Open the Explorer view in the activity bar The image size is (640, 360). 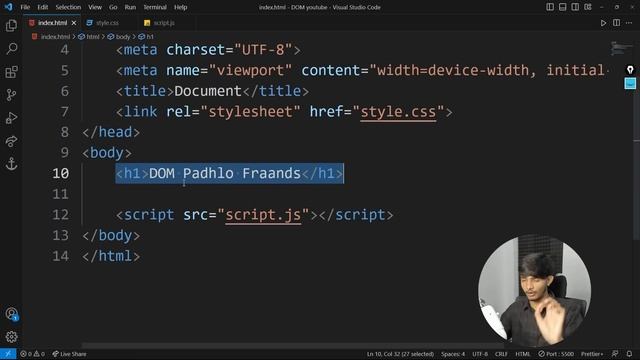pyautogui.click(x=11, y=26)
